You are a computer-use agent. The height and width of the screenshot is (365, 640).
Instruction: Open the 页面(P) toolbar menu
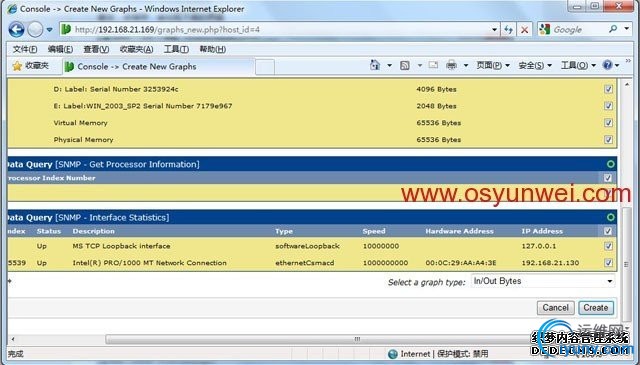click(x=493, y=65)
